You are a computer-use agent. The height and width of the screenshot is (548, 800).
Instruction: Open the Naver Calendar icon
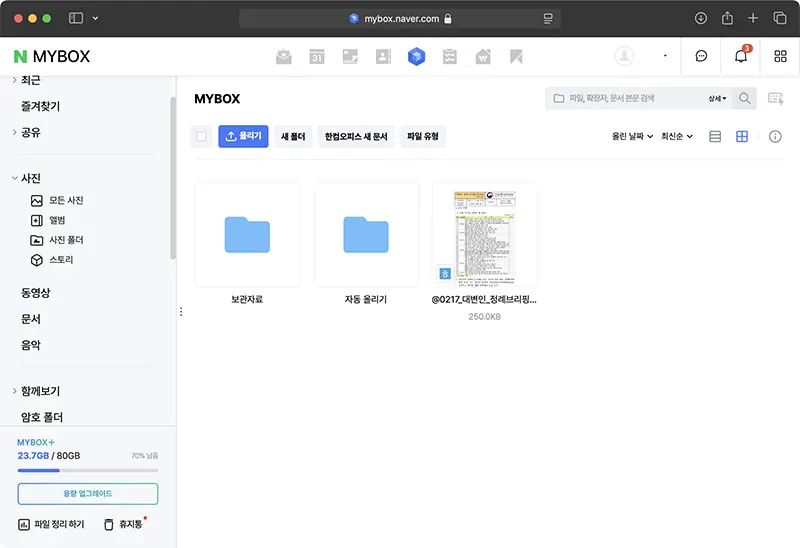317,57
